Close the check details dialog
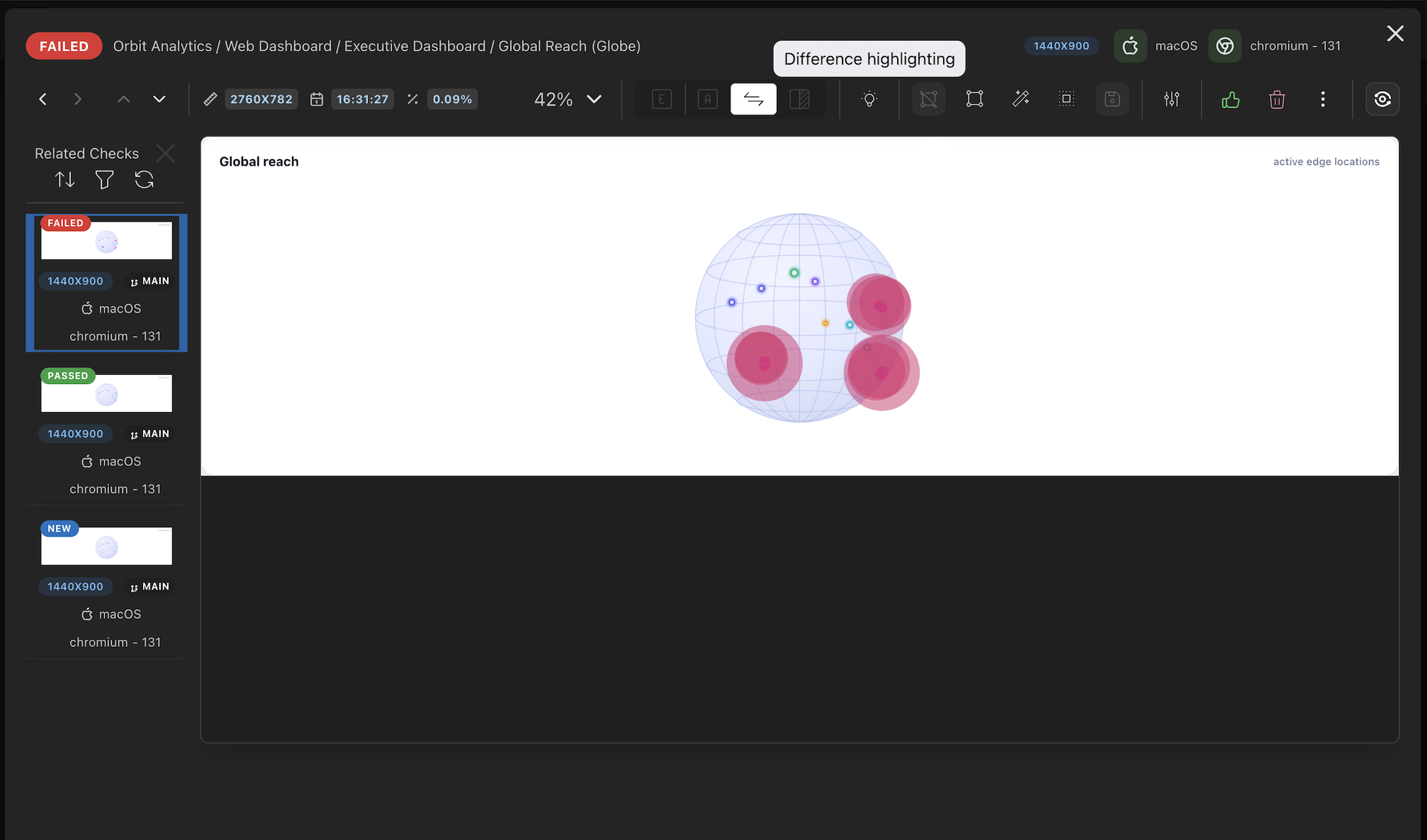This screenshot has width=1427, height=840. click(x=1395, y=33)
